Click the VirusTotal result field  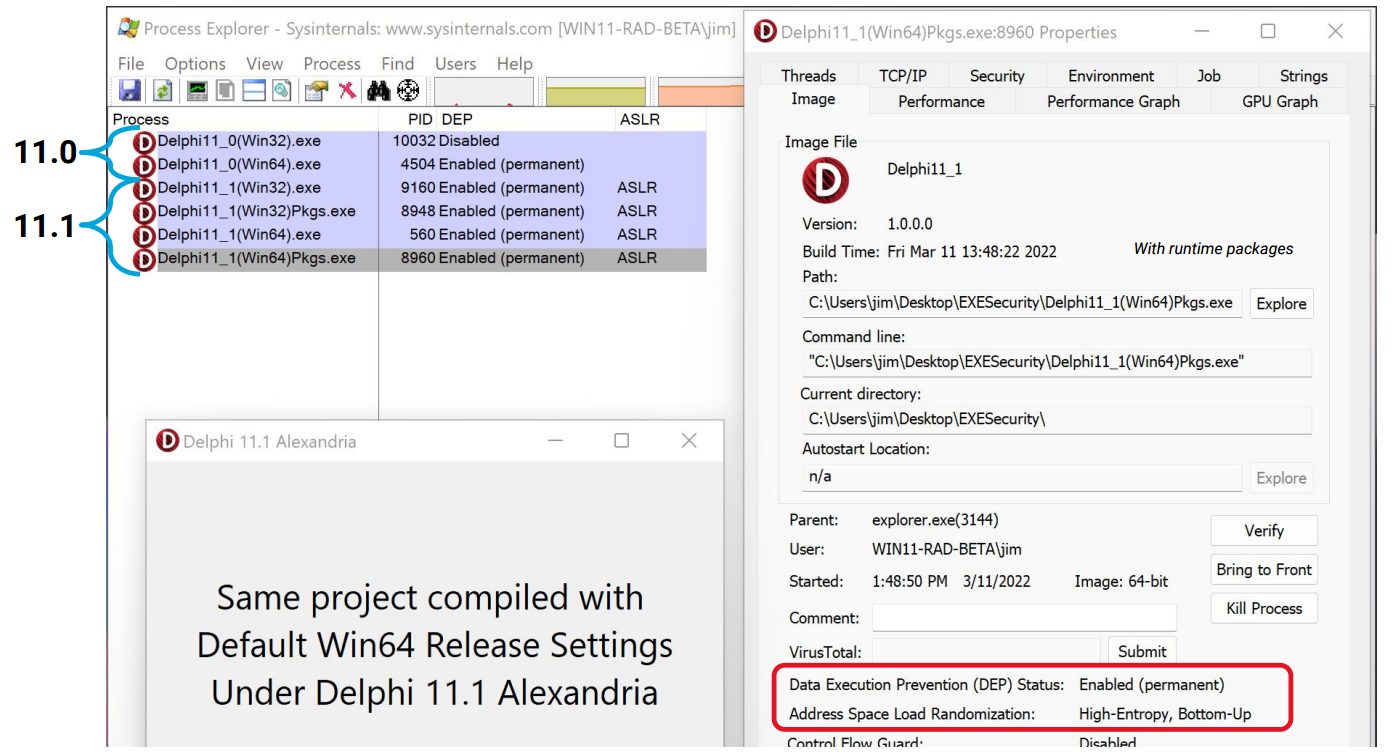[986, 652]
